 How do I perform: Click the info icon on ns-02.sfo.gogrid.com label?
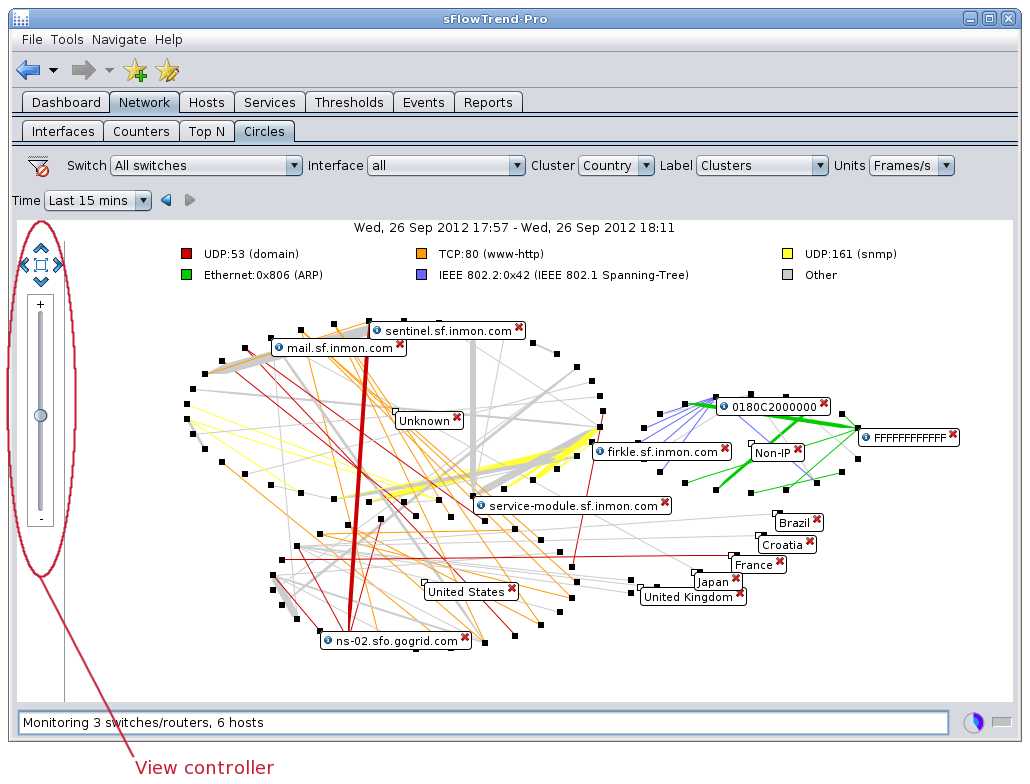pyautogui.click(x=327, y=640)
